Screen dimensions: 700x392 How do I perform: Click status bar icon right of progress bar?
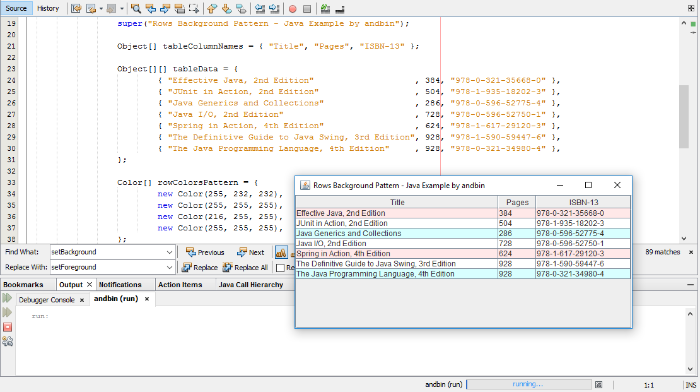tap(599, 384)
